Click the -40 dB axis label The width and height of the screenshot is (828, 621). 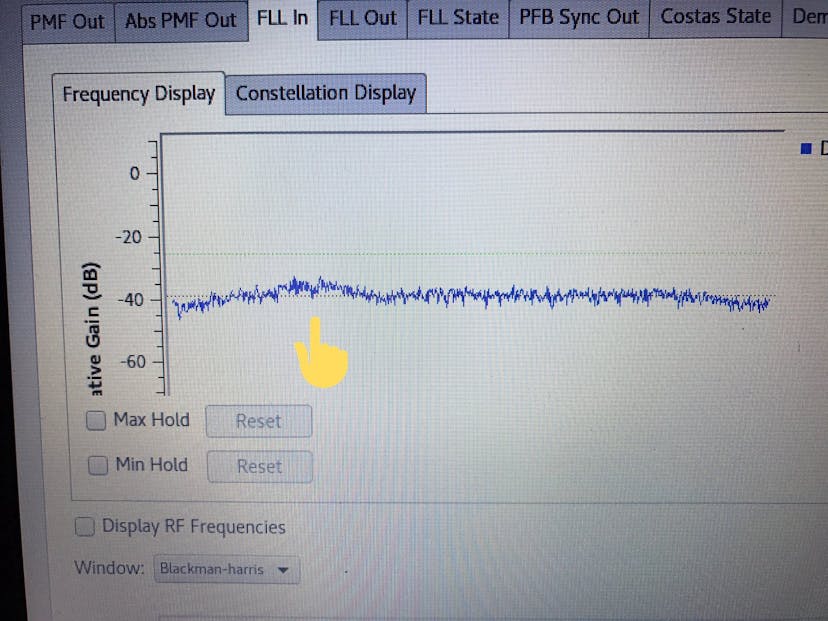click(x=130, y=300)
